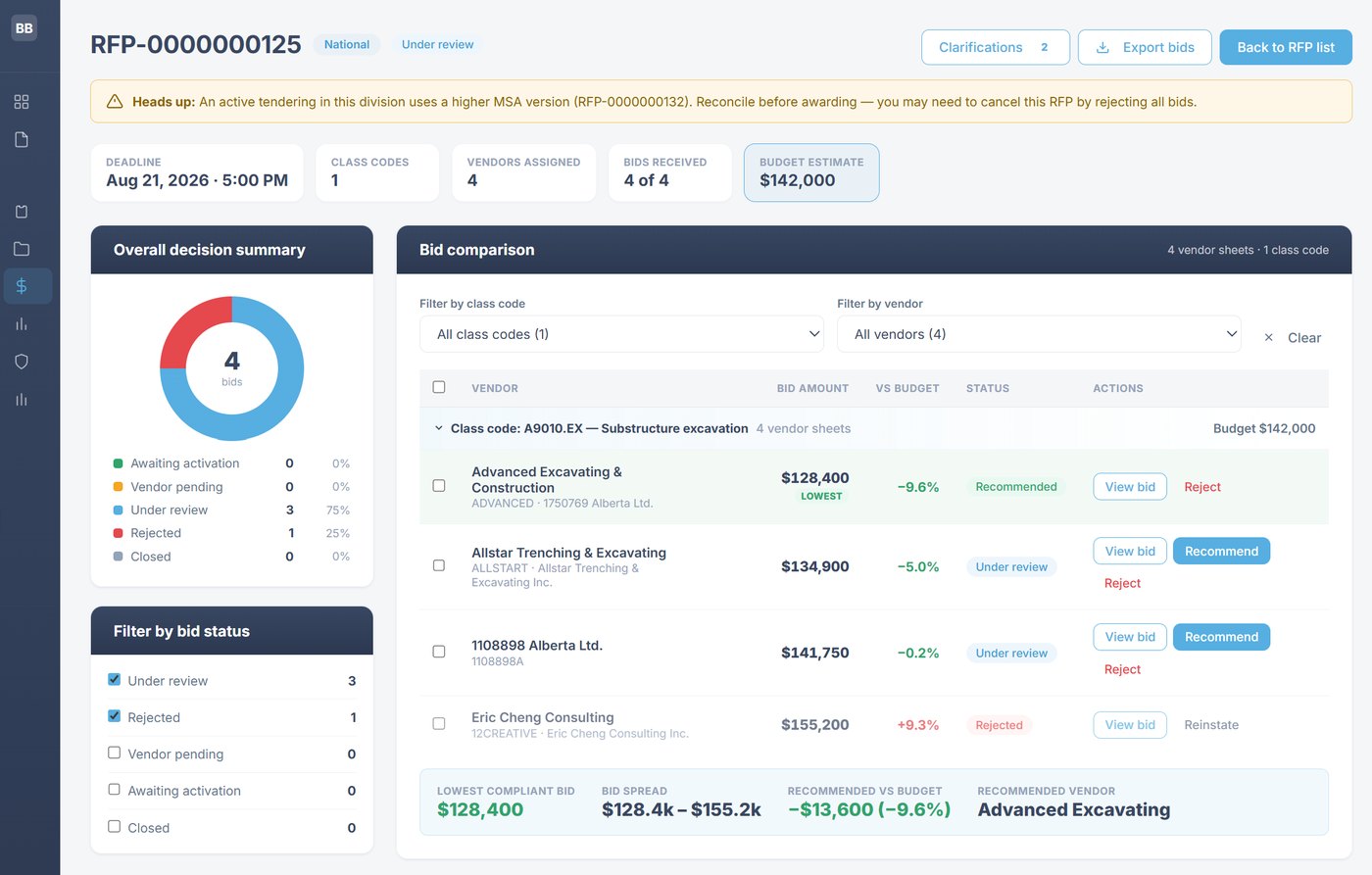The width and height of the screenshot is (1372, 875).
Task: Recommend the Allstar Trenching & Excavating bid
Action: tap(1221, 552)
